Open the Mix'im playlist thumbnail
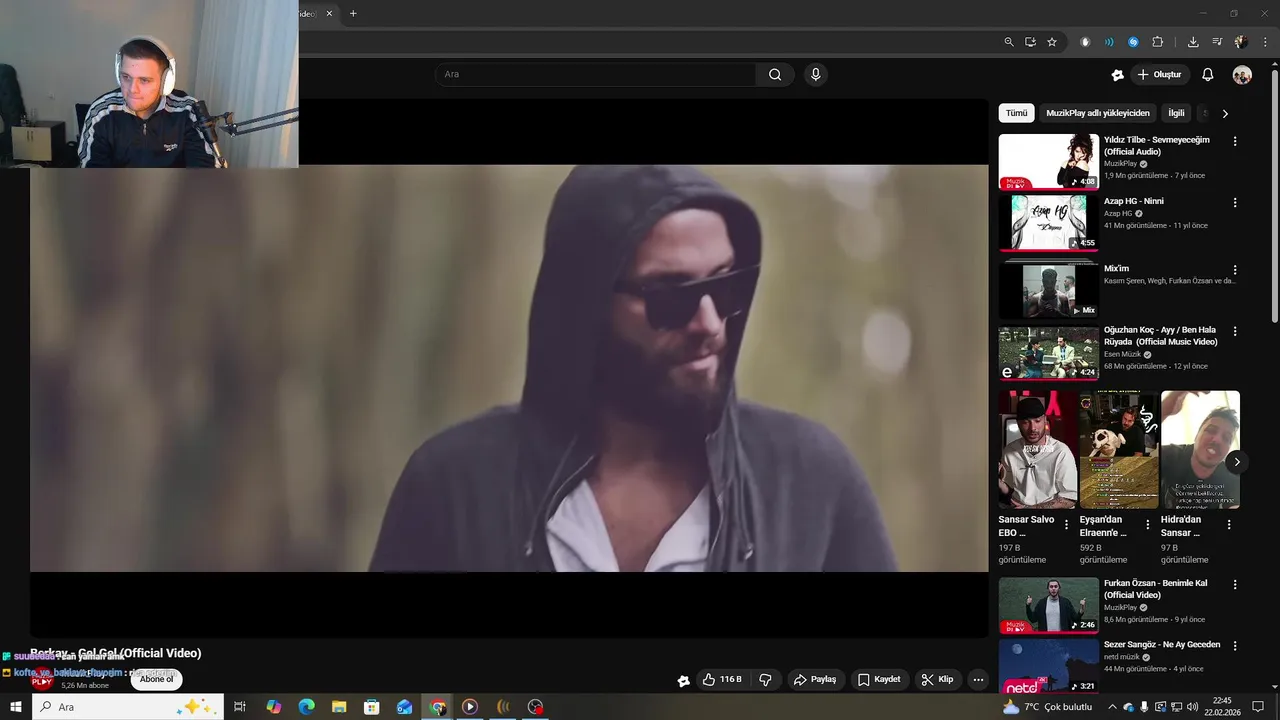The image size is (1280, 720). (x=1048, y=290)
